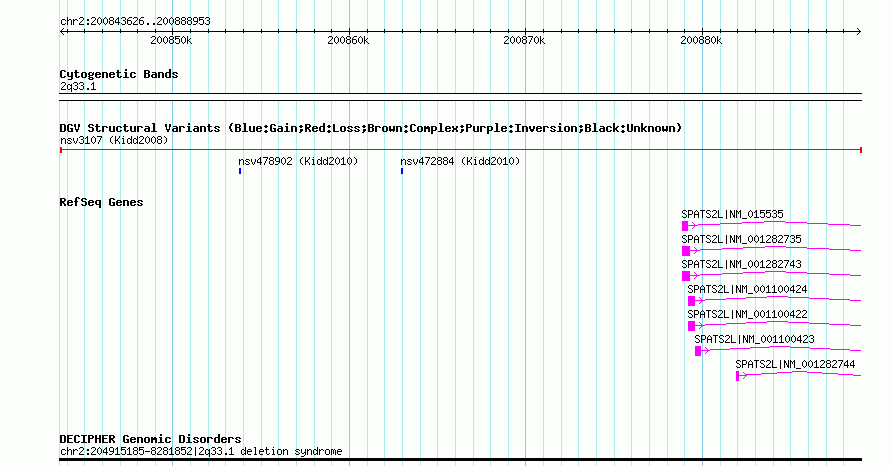This screenshot has height=466, width=890.
Task: Open the SPATS2L|NM_001282744 transcript label
Action: coord(795,364)
